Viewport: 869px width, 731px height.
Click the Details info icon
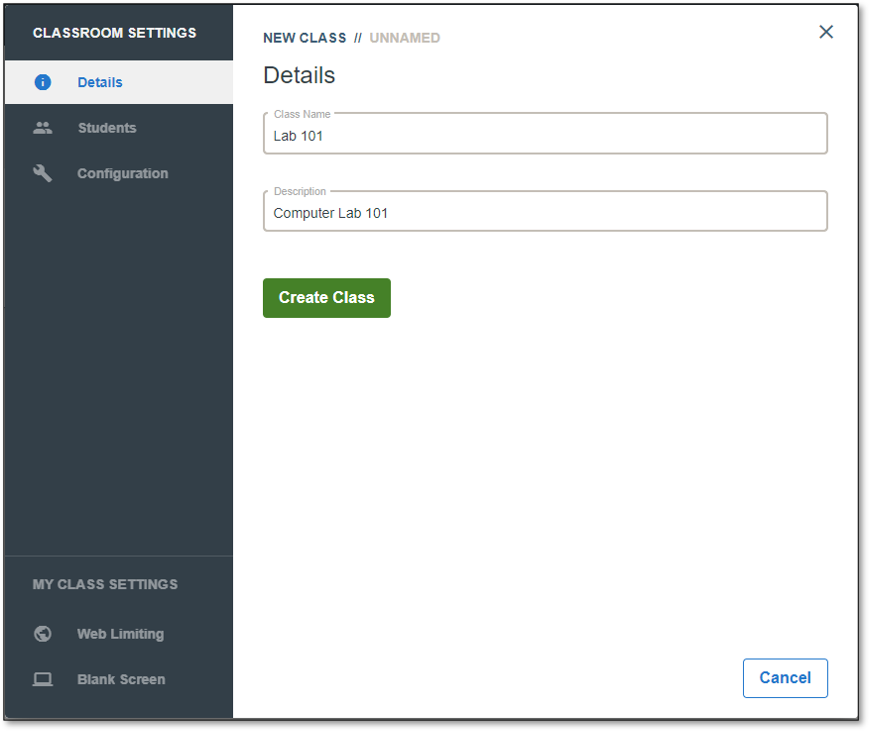tap(43, 82)
